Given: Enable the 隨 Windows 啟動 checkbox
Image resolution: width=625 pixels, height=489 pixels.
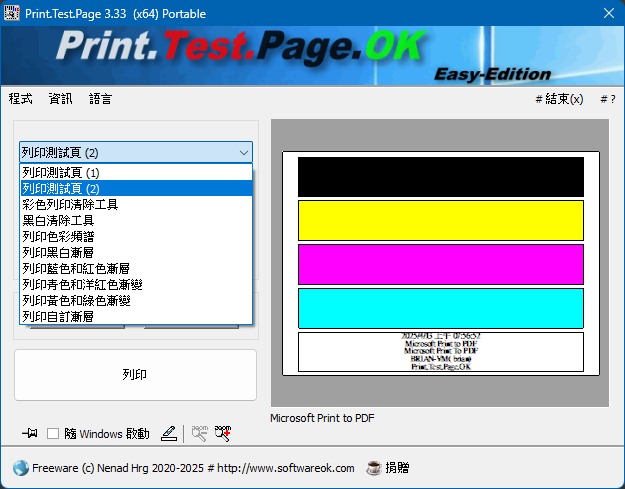Looking at the screenshot, I should (54, 434).
